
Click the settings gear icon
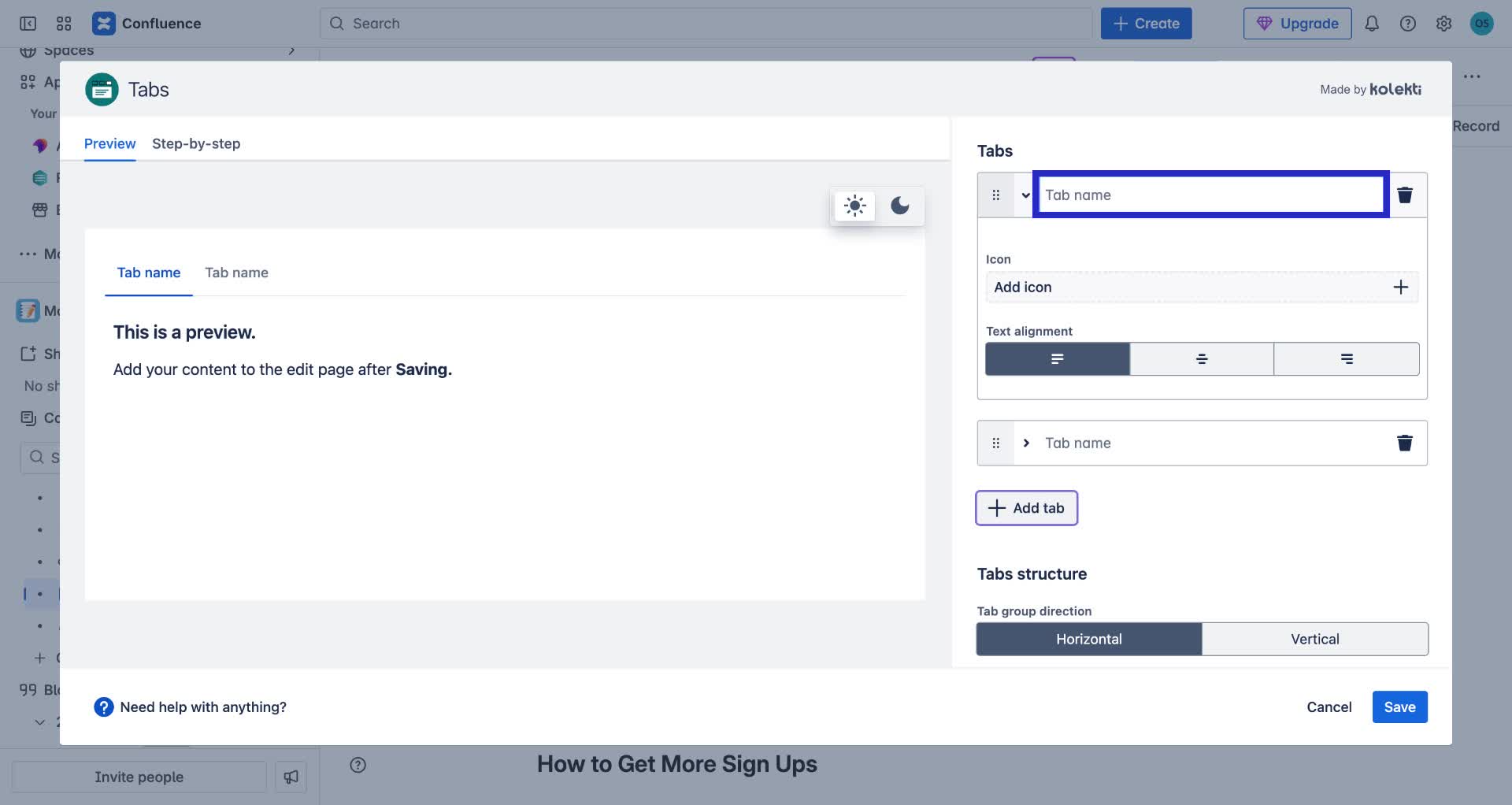tap(1444, 23)
